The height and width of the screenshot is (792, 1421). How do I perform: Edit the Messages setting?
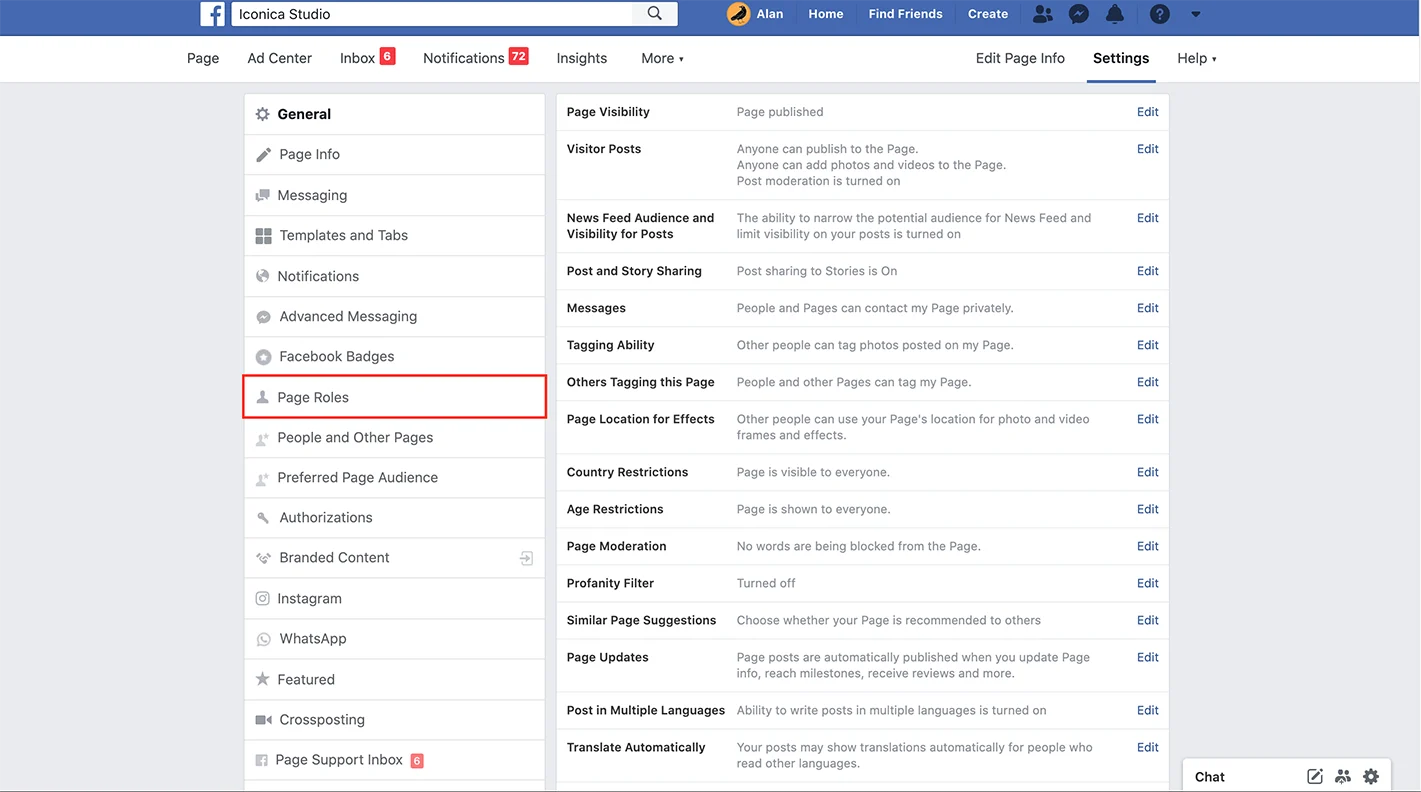(x=1148, y=308)
